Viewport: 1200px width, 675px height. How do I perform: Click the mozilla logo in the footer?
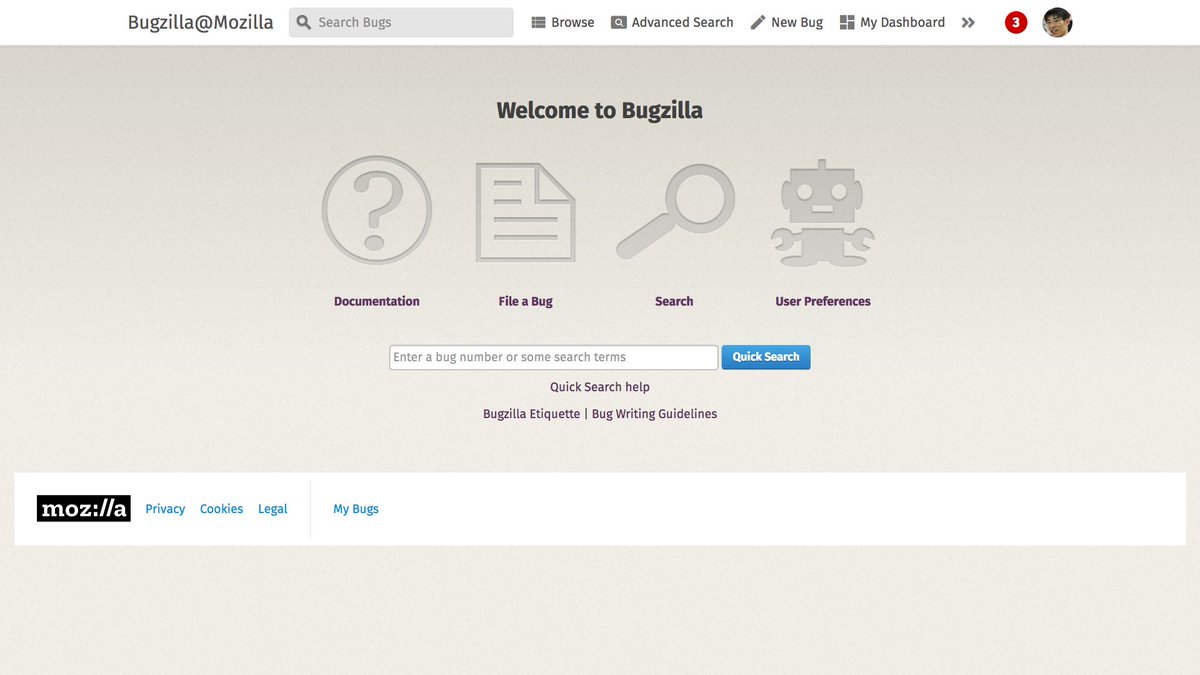84,508
